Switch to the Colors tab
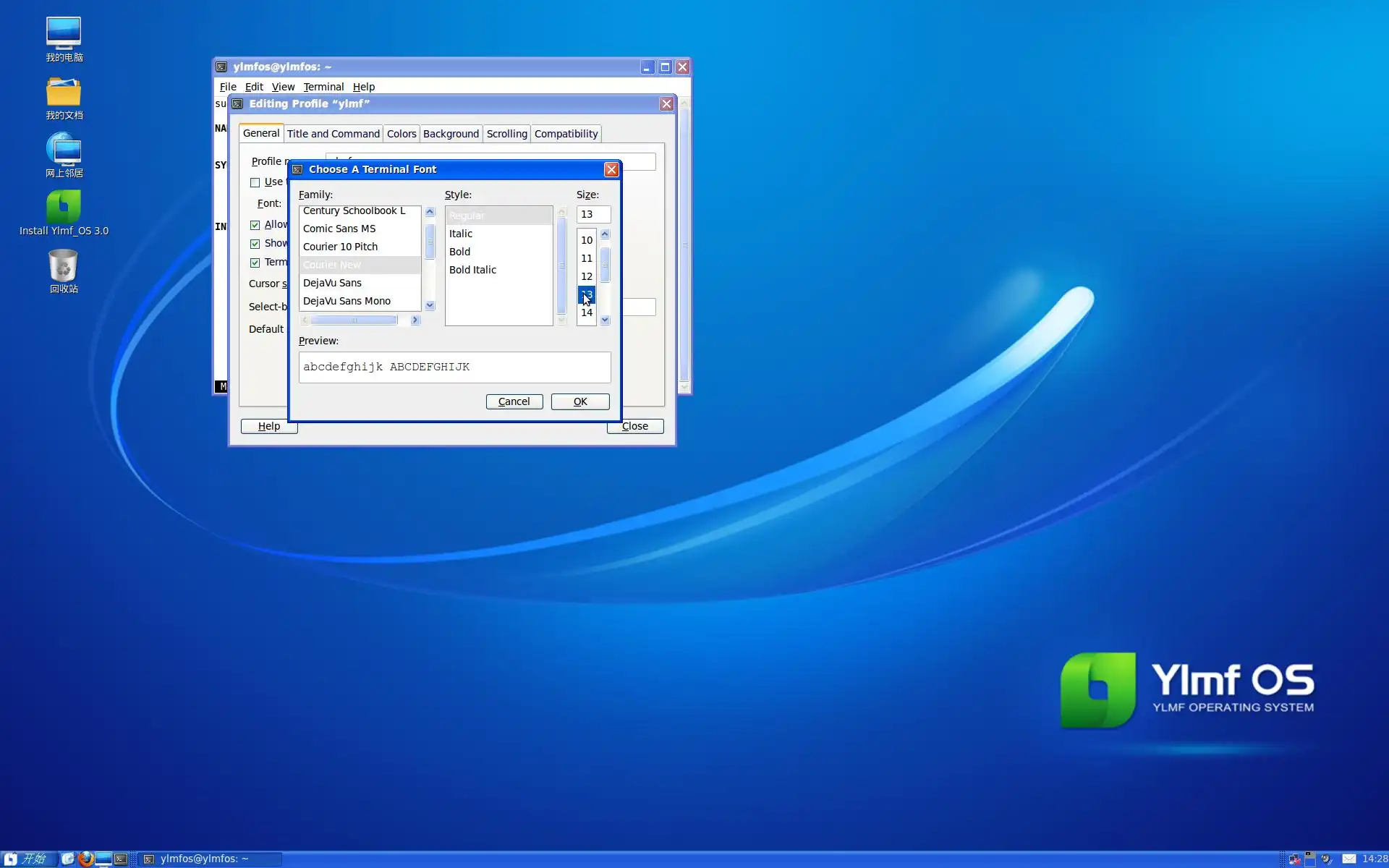1389x868 pixels. [402, 134]
